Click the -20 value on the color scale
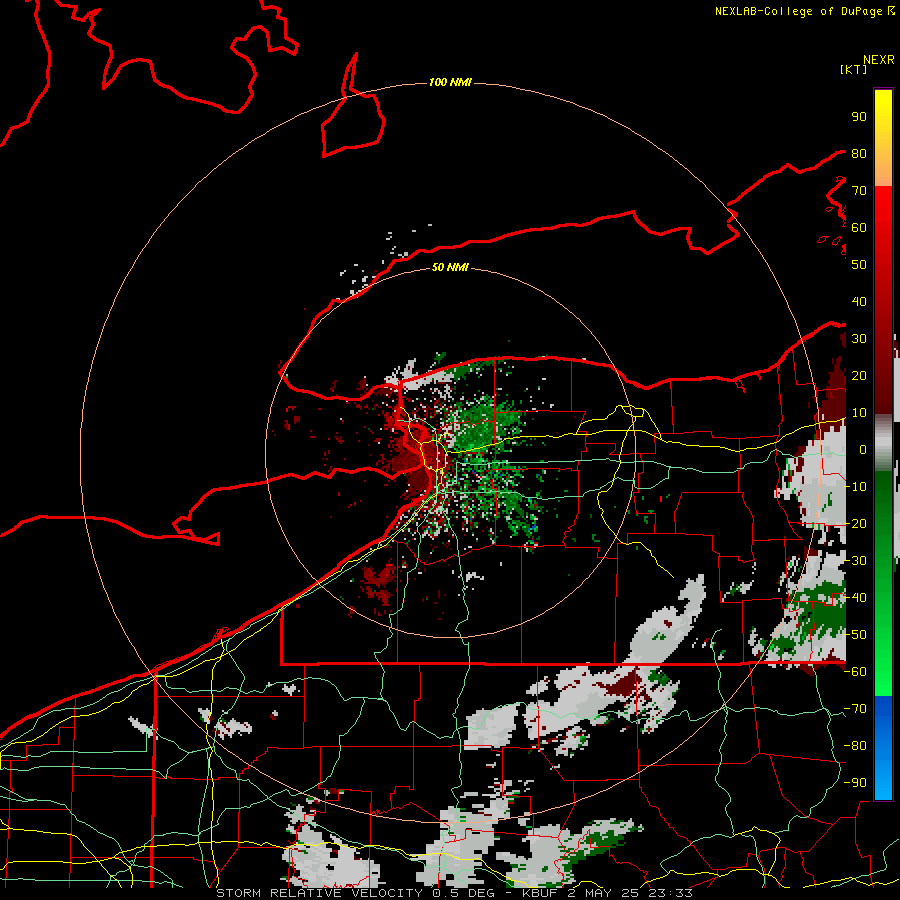Viewport: 900px width, 900px height. tap(855, 524)
